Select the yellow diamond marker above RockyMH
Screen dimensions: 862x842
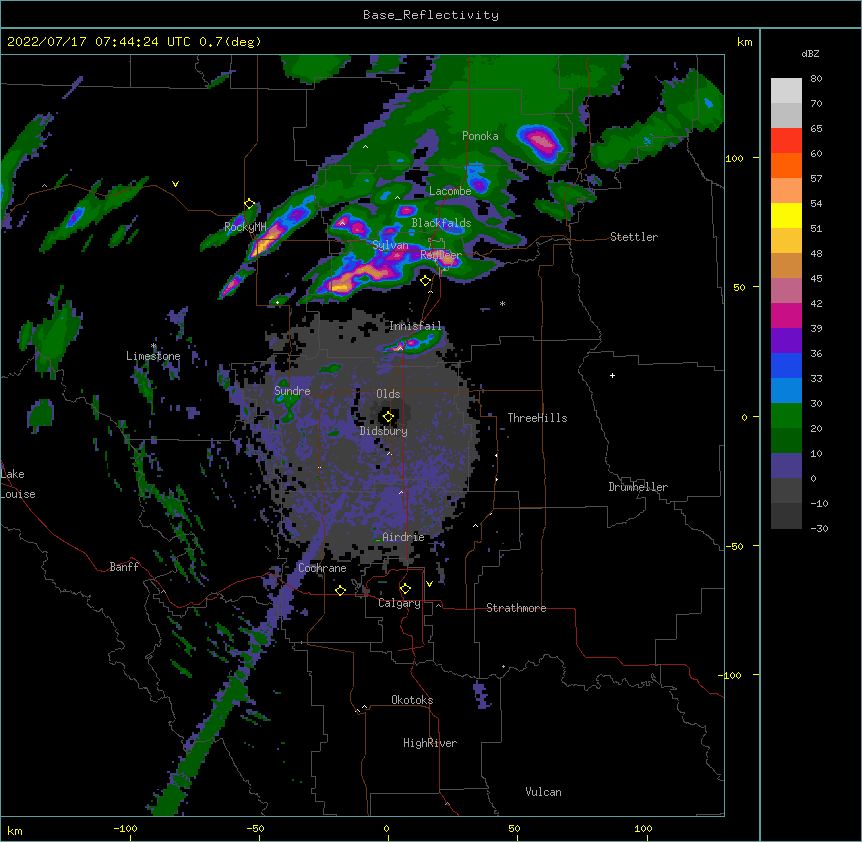click(x=250, y=204)
